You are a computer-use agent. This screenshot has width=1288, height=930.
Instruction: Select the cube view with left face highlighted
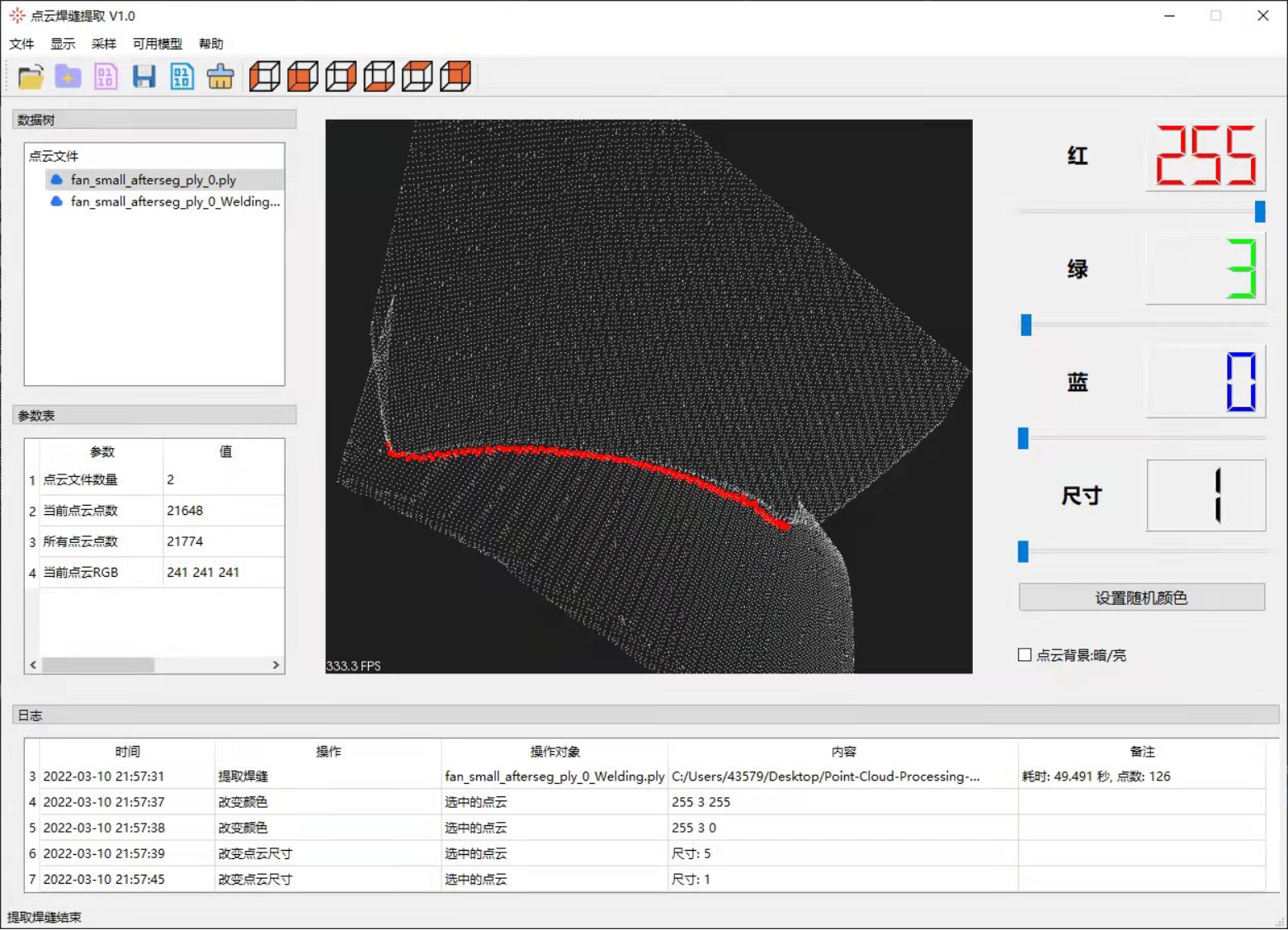pyautogui.click(x=265, y=77)
